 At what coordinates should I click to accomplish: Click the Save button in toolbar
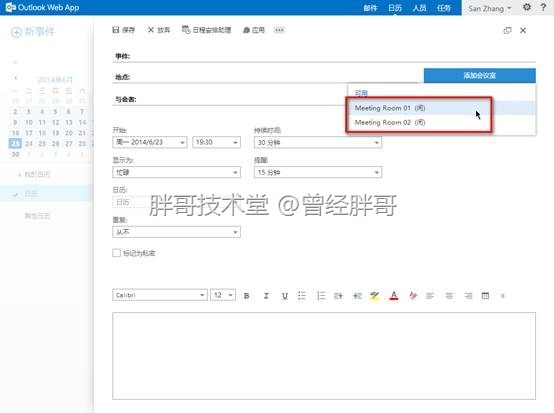coord(123,30)
